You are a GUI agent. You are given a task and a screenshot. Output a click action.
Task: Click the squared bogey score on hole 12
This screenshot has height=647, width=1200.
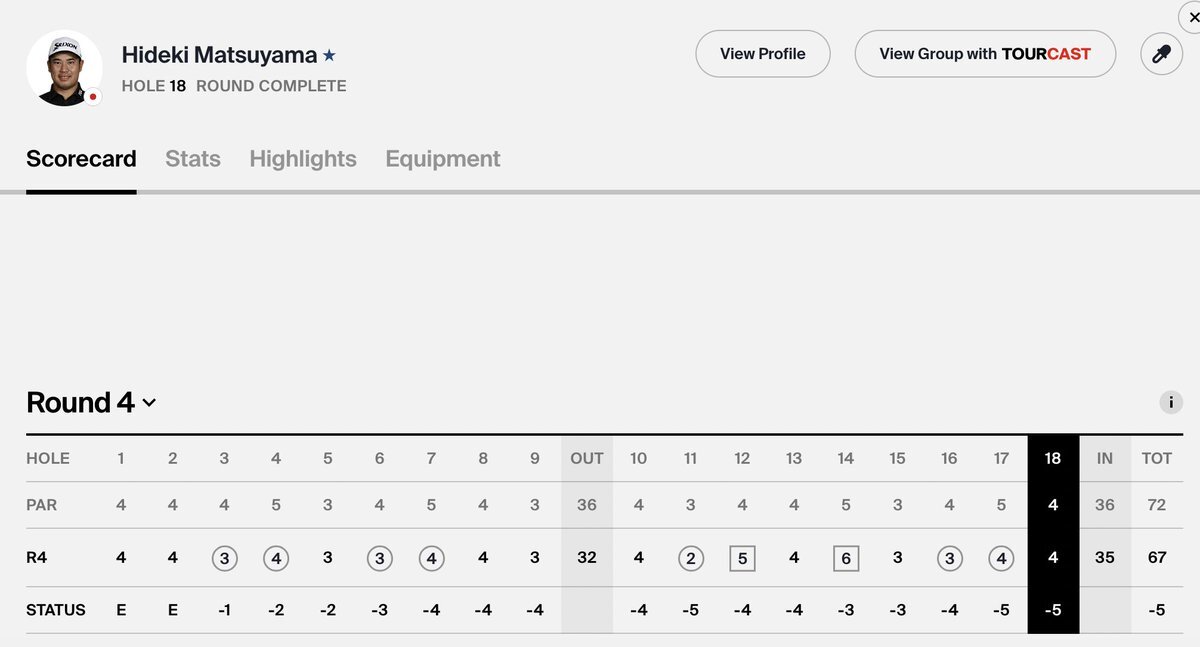(x=742, y=558)
